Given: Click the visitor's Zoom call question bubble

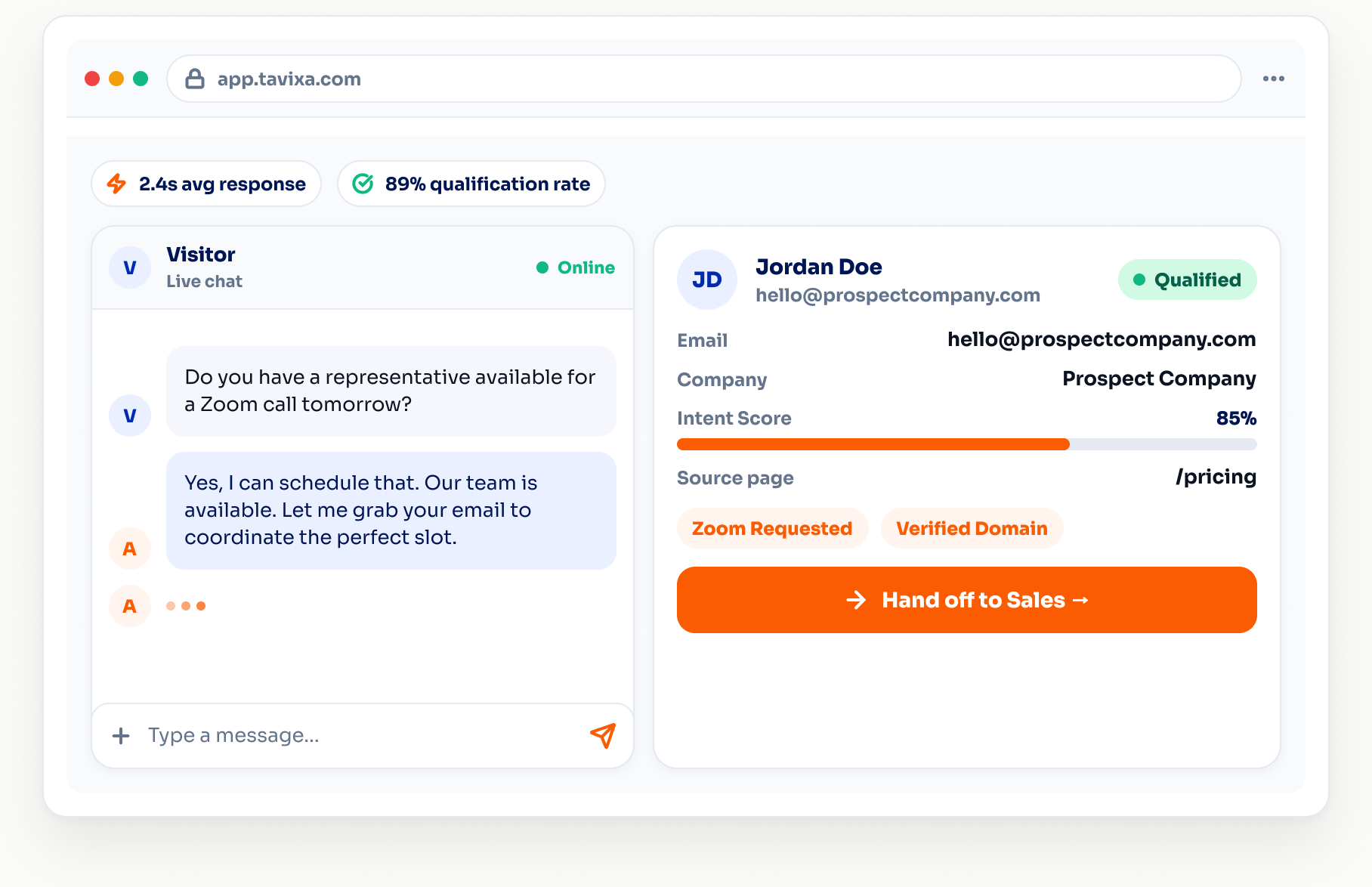Looking at the screenshot, I should pos(391,391).
